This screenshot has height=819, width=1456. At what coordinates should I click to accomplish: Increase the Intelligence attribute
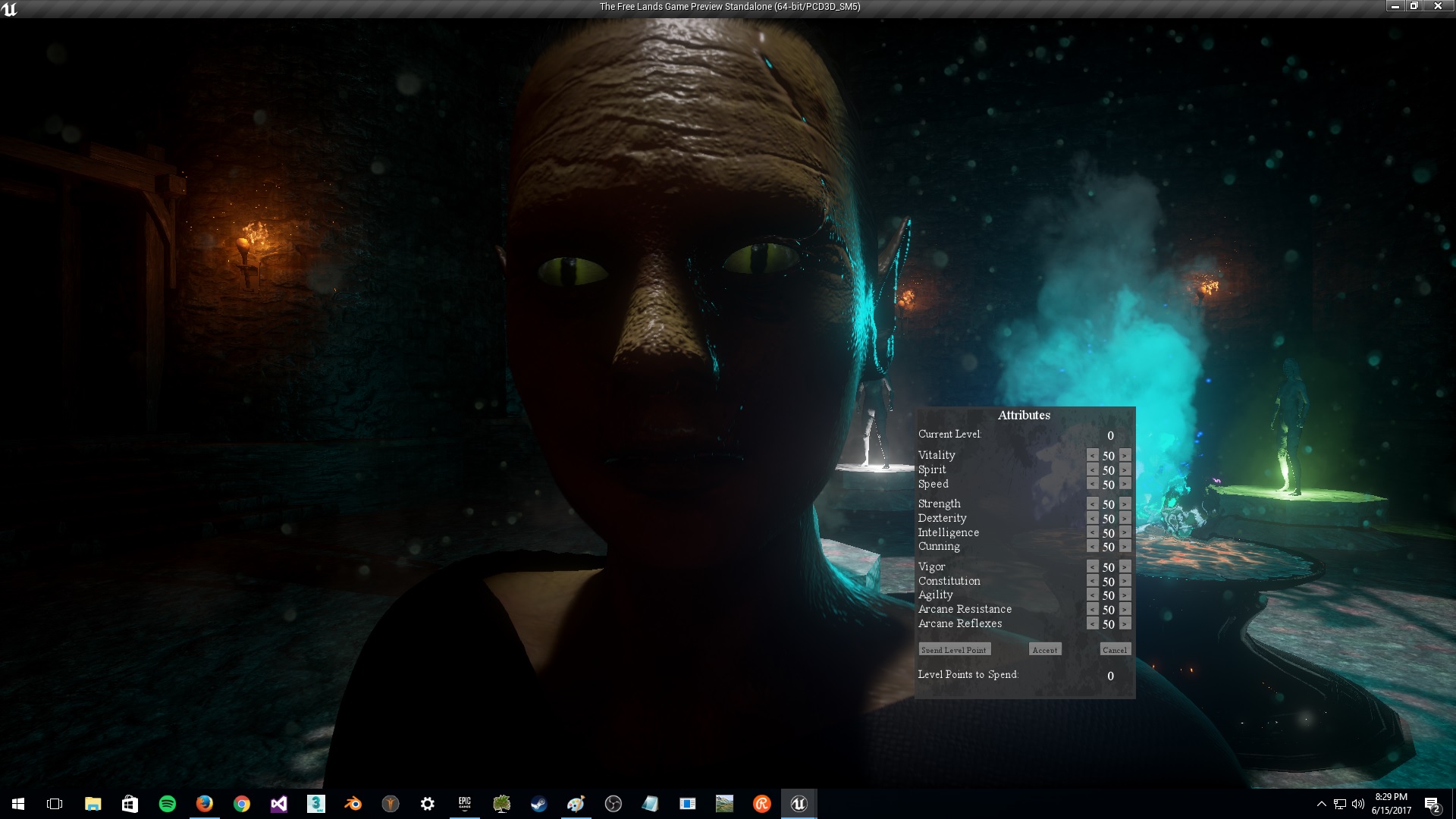[x=1125, y=533]
